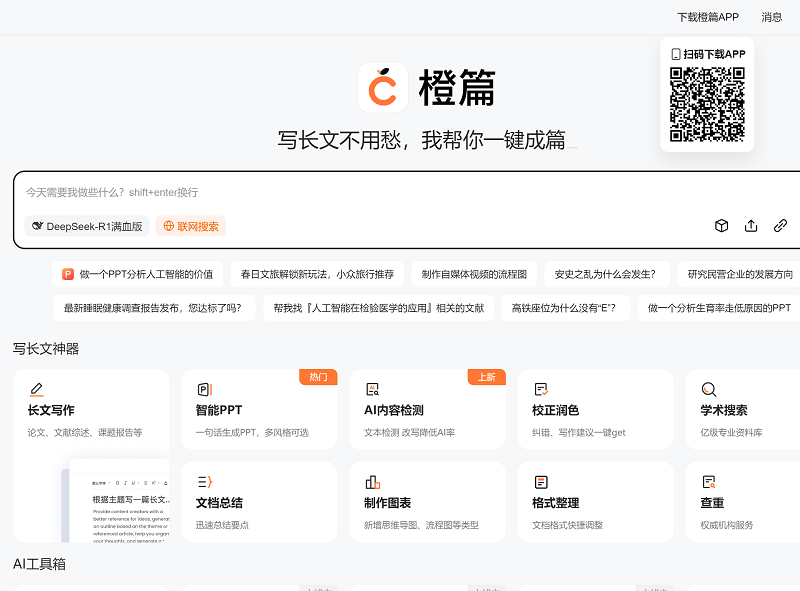Click the AI detection icon on AI内容检测 card
The image size is (800, 591).
click(372, 389)
